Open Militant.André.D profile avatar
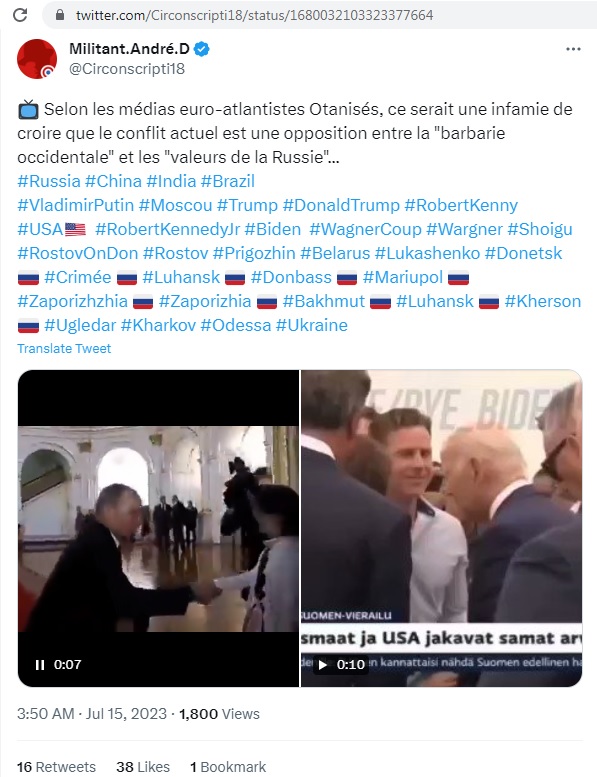Screen dimensions: 597x777 pyautogui.click(x=37, y=59)
